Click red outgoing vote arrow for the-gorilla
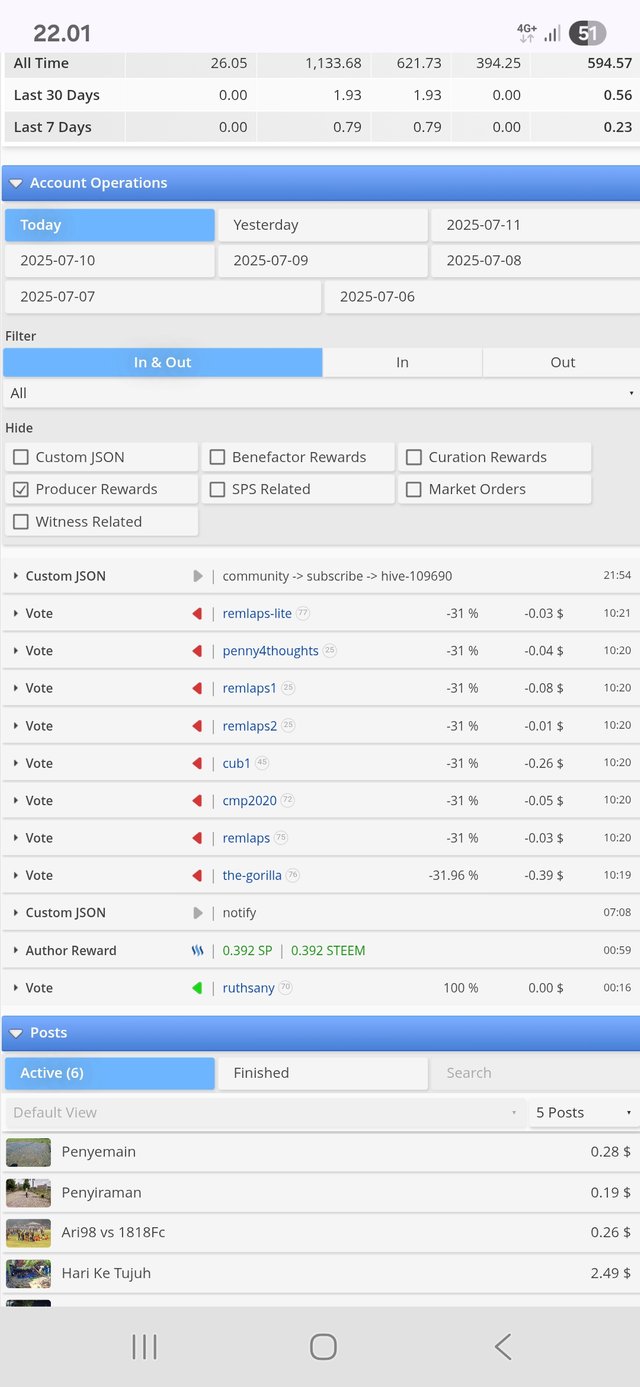Image resolution: width=640 pixels, height=1387 pixels. [x=197, y=875]
